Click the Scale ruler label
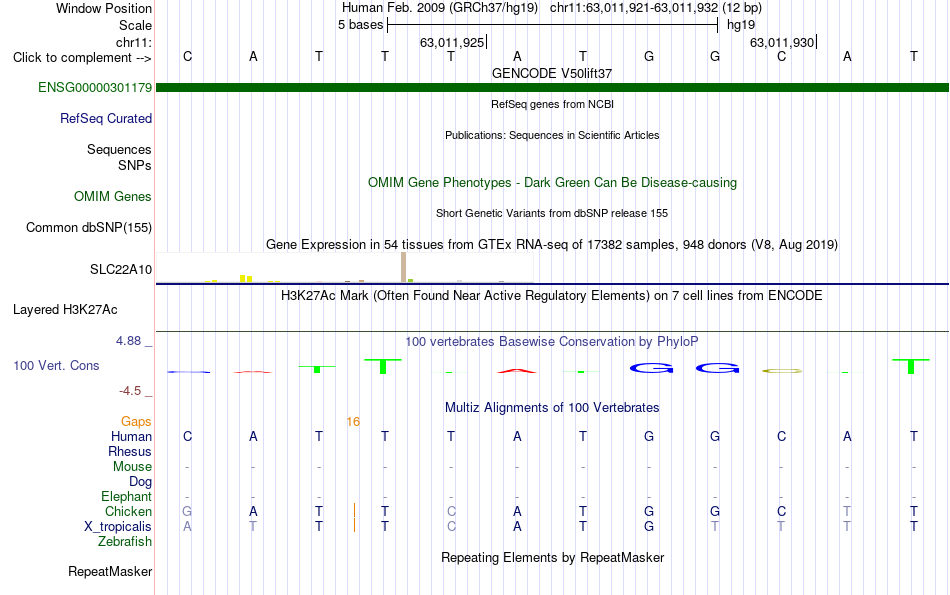Screen dimensions: 950x595 pyautogui.click(x=136, y=25)
